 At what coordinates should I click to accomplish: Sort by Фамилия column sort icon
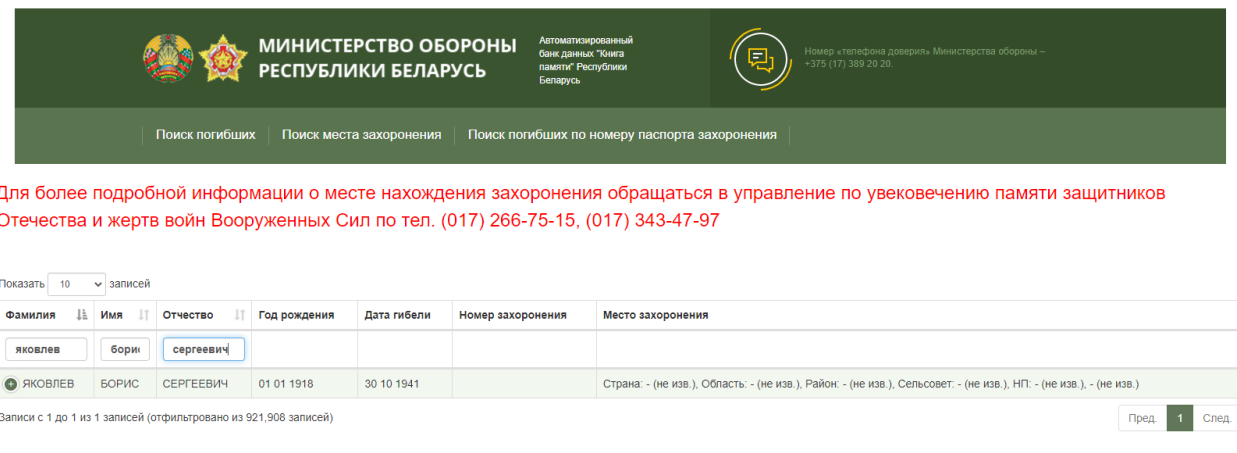pos(81,315)
